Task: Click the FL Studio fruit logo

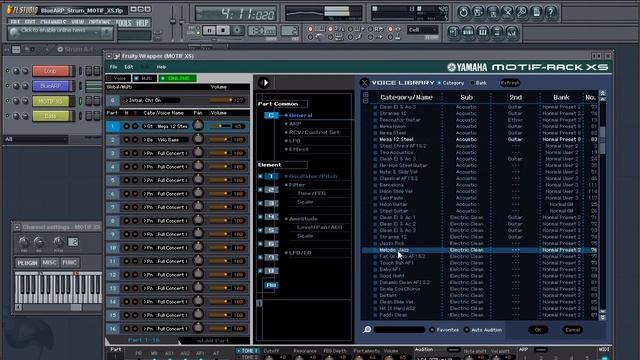Action: [x=9, y=10]
